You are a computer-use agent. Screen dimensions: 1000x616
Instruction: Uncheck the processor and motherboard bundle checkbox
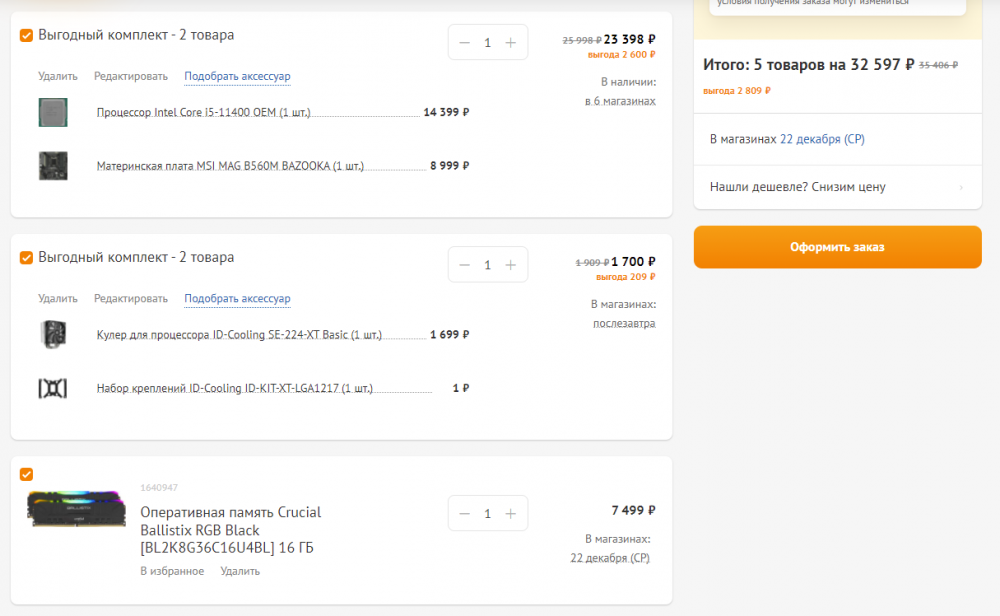(x=27, y=36)
